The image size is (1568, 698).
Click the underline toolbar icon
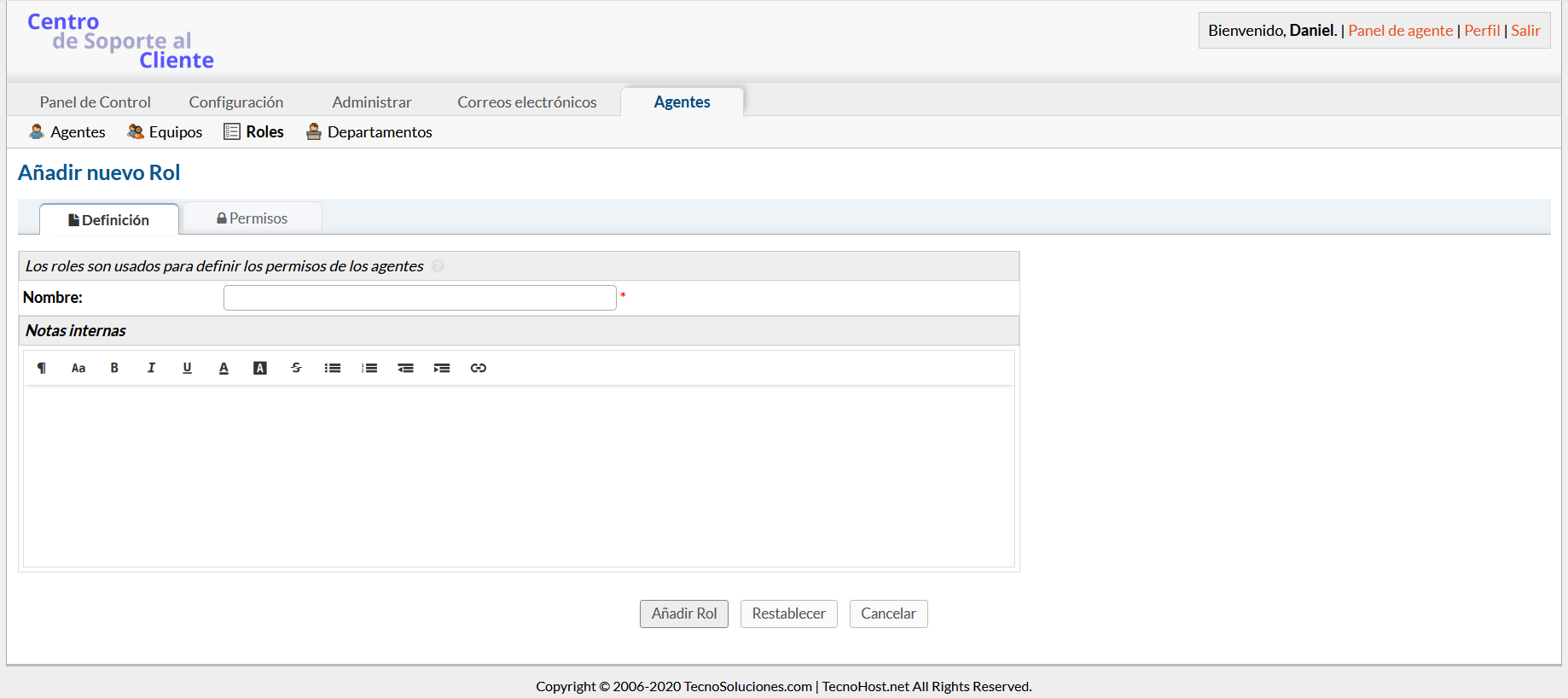(x=187, y=368)
